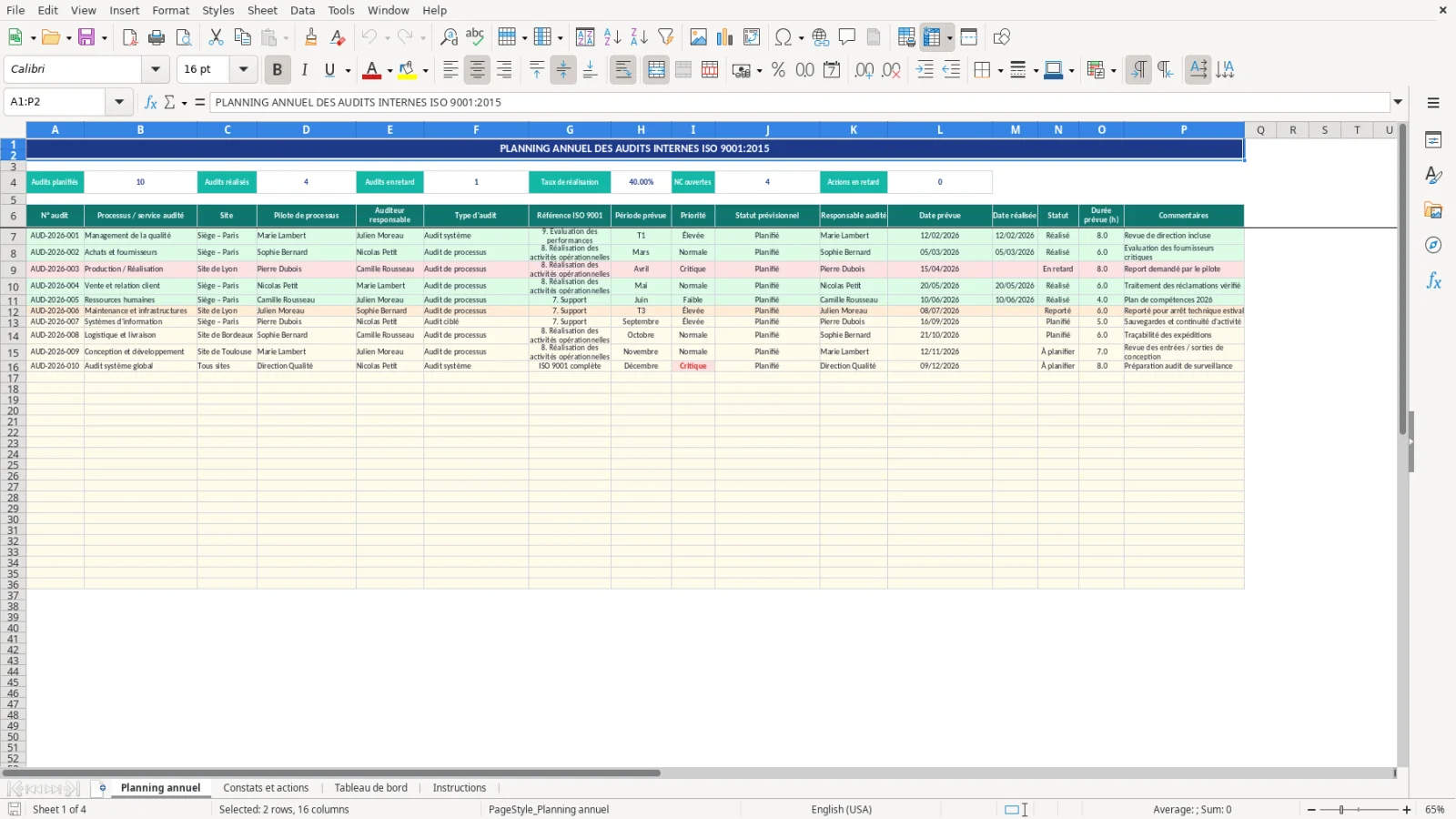Toggle align left

pyautogui.click(x=450, y=70)
